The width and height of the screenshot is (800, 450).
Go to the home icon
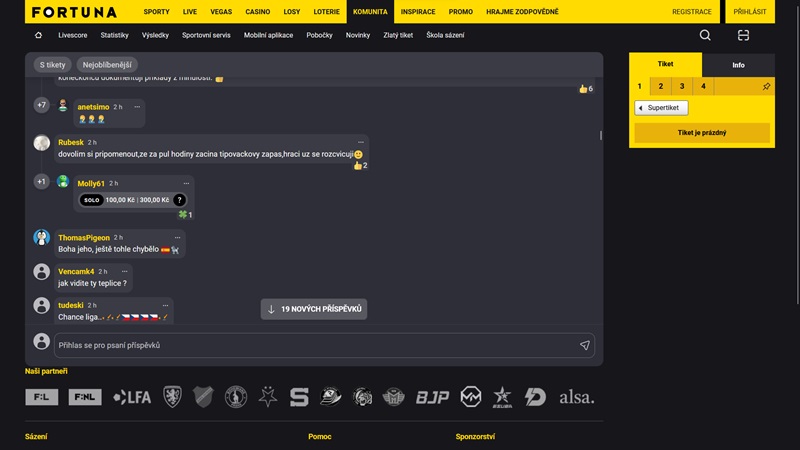(x=38, y=35)
